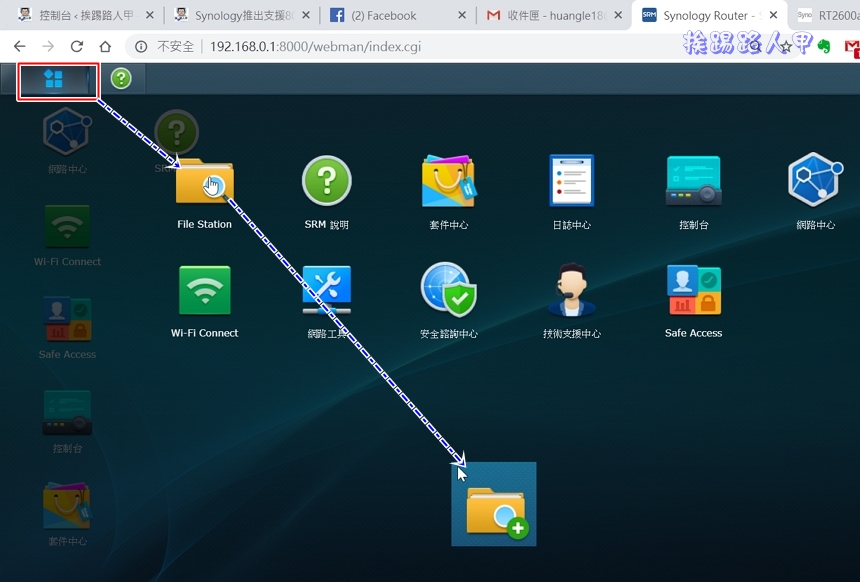Switch to the RT2600a browser tab

tap(827, 15)
